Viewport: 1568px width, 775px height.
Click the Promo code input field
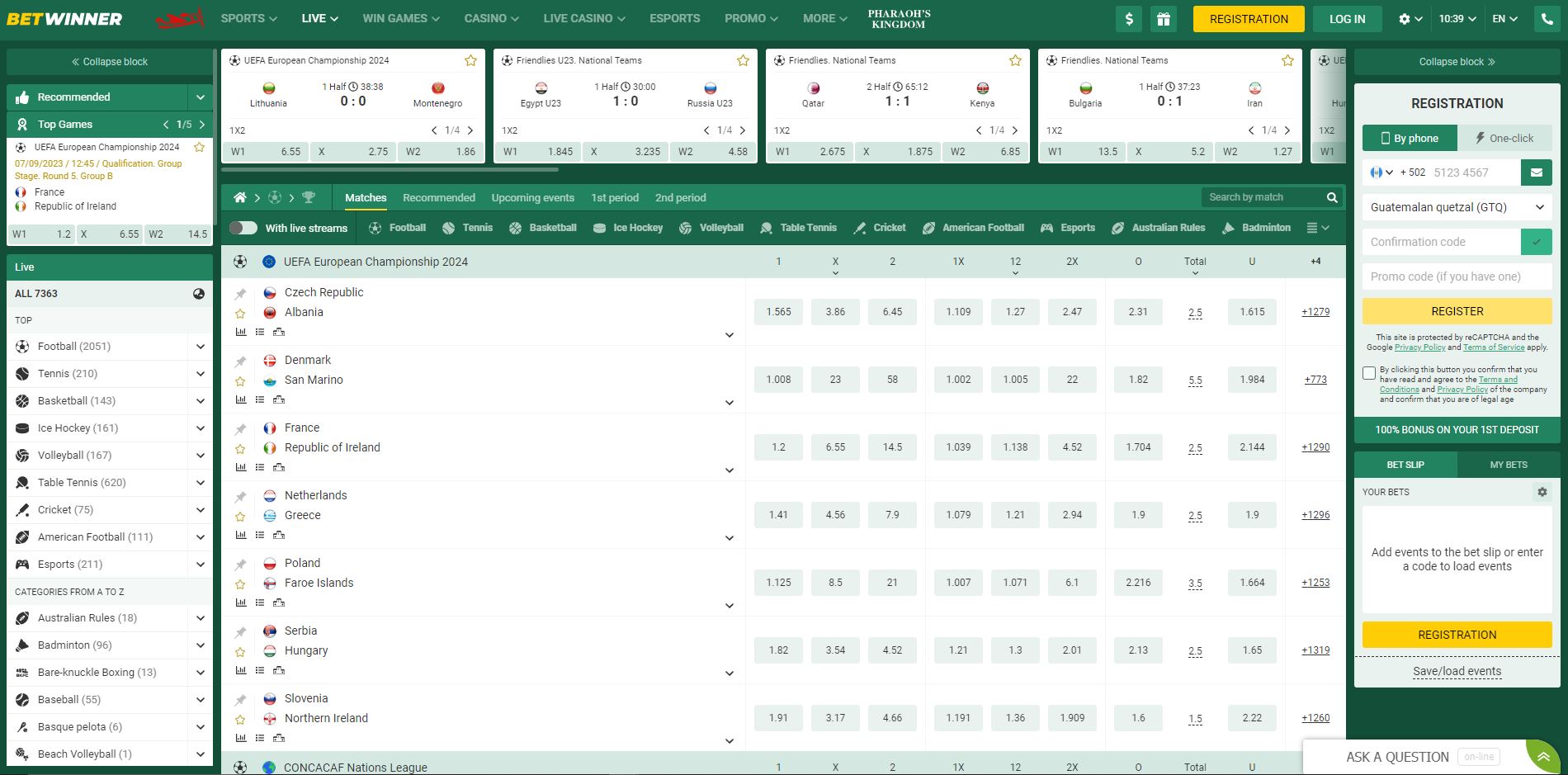click(x=1457, y=276)
